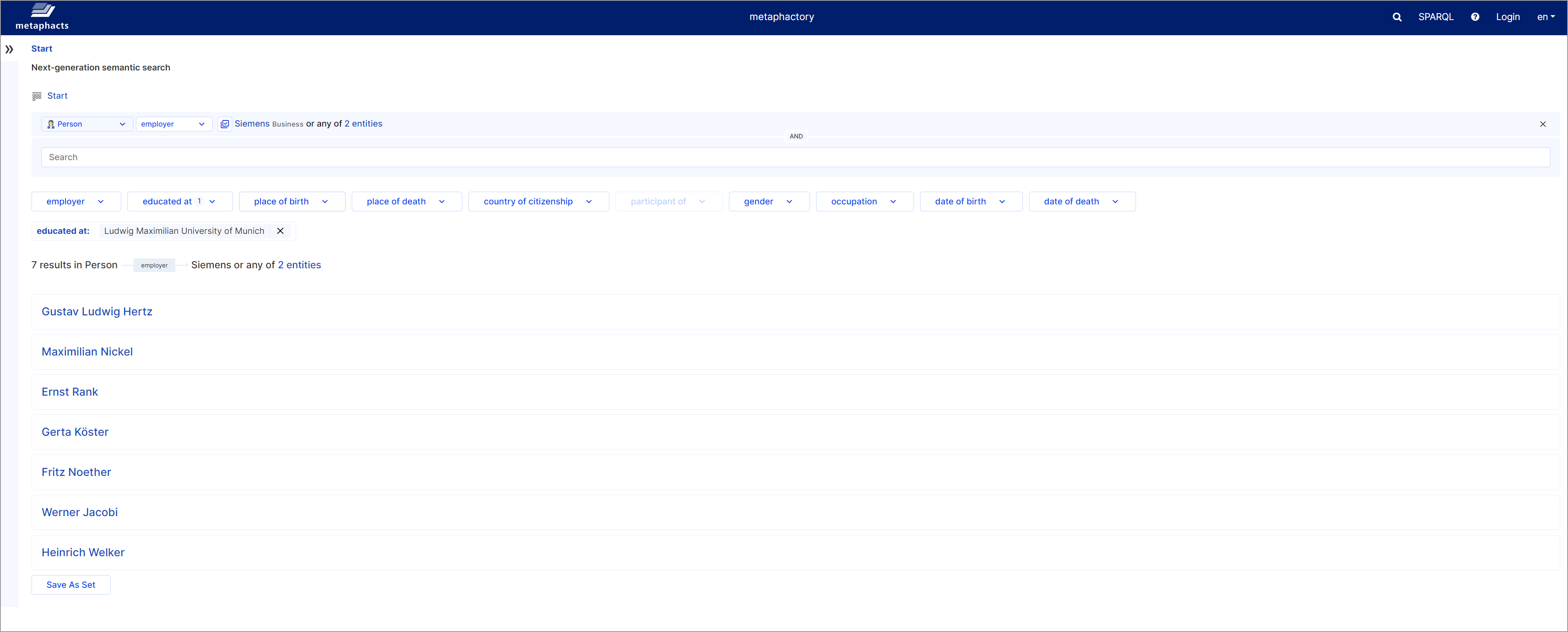Open the Gustav Ludwig Hertz result
Screen dimensions: 1568x632
(97, 312)
